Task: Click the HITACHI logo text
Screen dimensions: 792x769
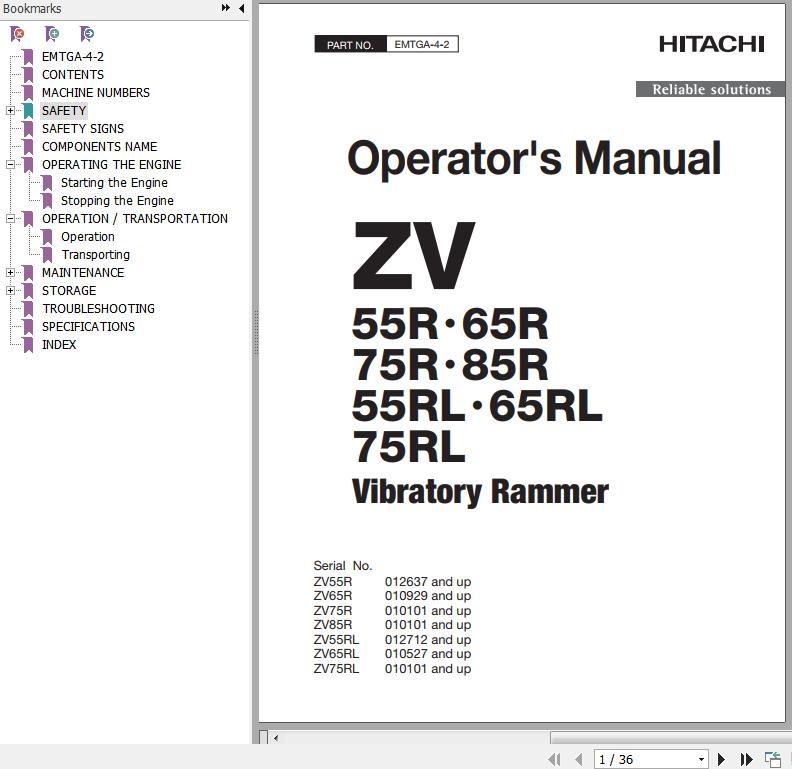Action: point(712,44)
